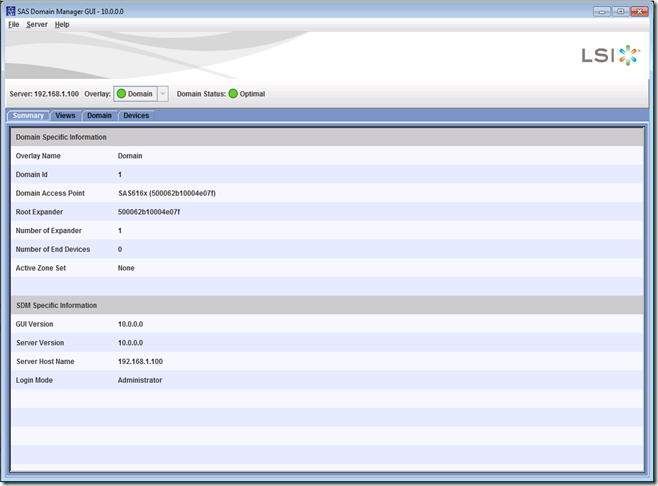Click the Number of Expander label
This screenshot has height=486, width=658.
coord(49,230)
